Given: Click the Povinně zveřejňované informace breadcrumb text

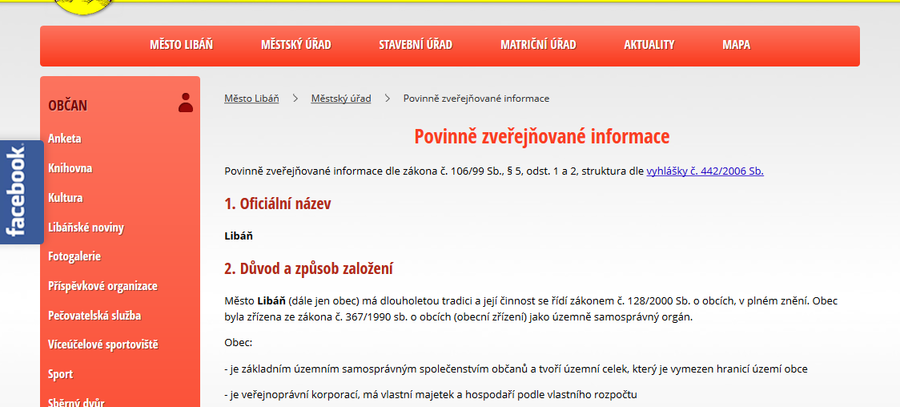Looking at the screenshot, I should pos(476,99).
